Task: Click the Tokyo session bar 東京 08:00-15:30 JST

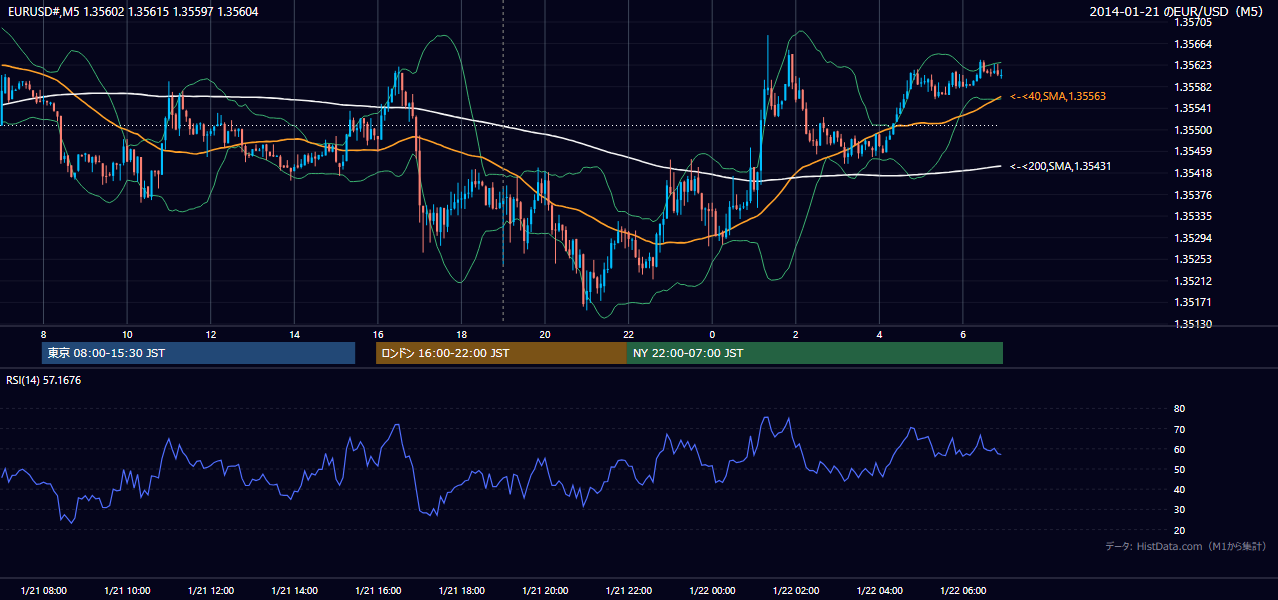Action: click(x=199, y=353)
